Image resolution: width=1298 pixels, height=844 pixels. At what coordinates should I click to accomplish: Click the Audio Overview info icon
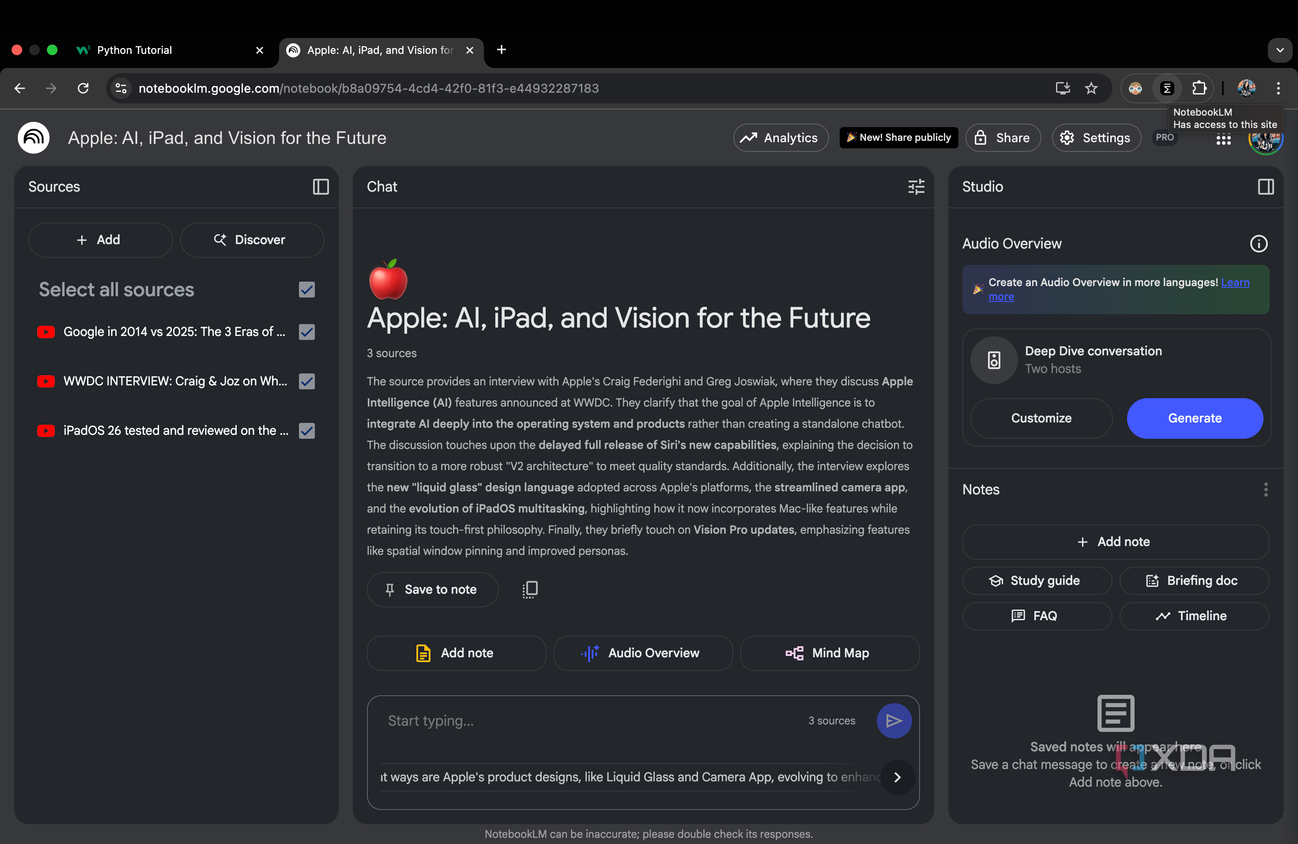point(1259,244)
